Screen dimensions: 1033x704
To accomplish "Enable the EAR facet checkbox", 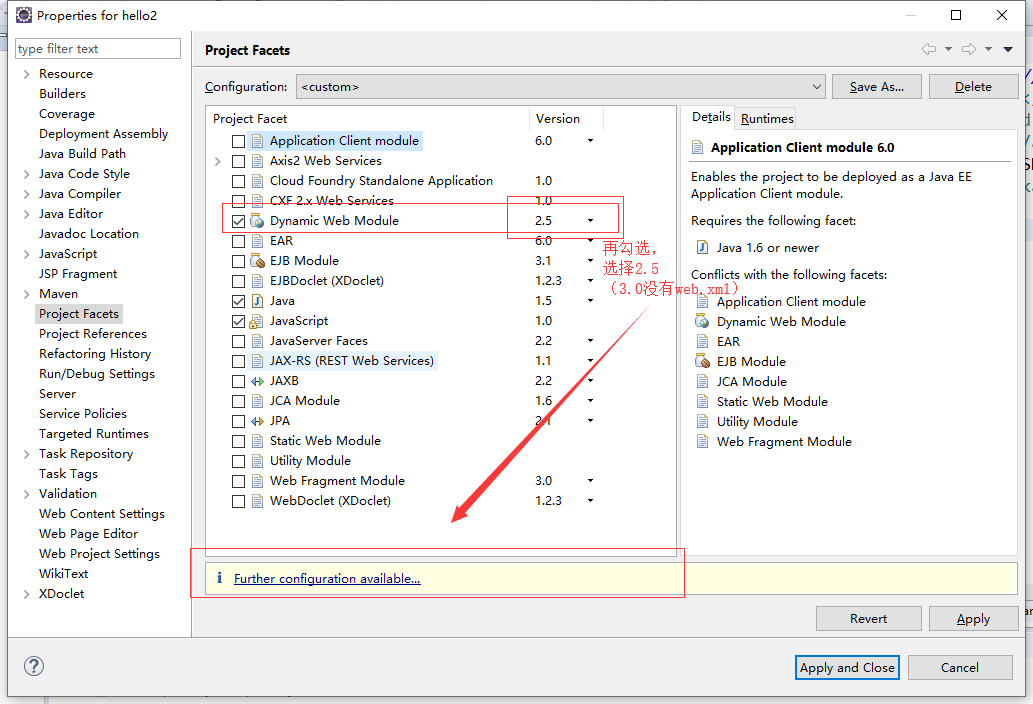I will (238, 241).
